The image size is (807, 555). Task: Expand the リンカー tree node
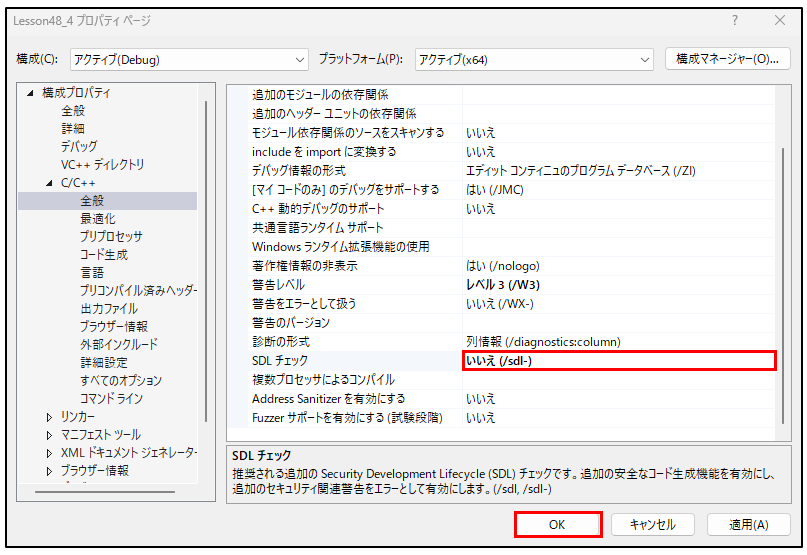pos(50,417)
